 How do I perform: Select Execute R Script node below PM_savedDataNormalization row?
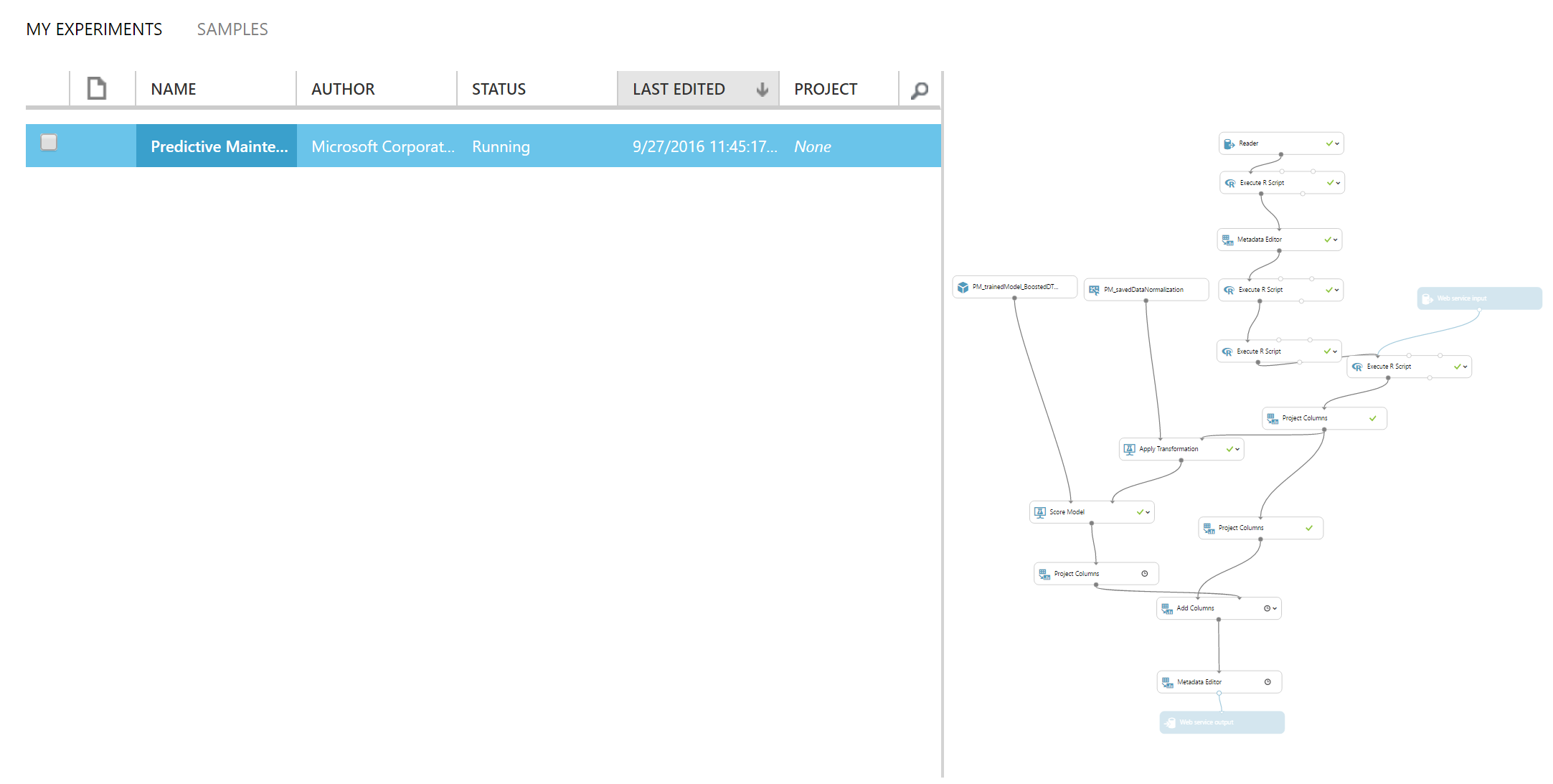point(1279,351)
